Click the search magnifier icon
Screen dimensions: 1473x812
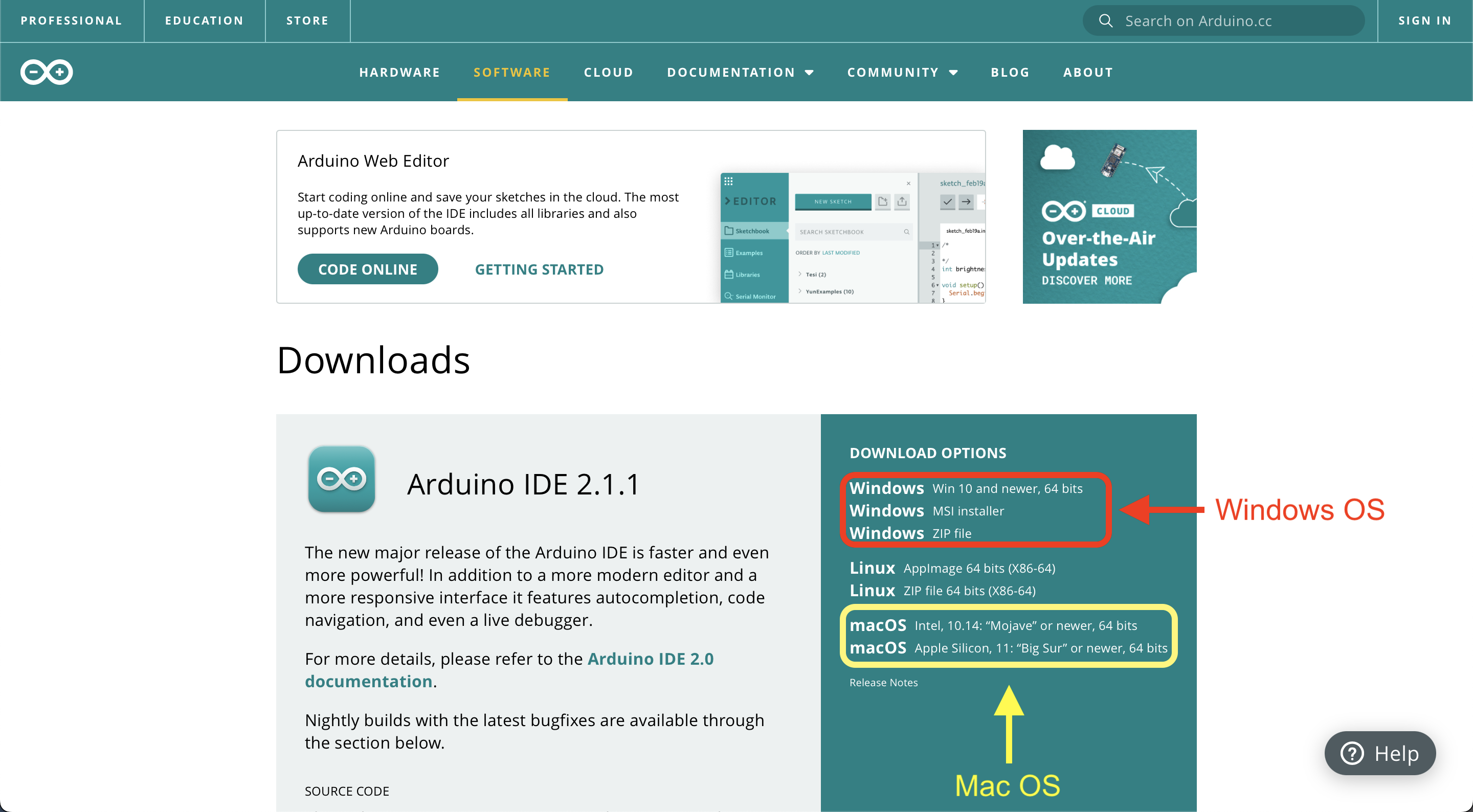(1105, 20)
